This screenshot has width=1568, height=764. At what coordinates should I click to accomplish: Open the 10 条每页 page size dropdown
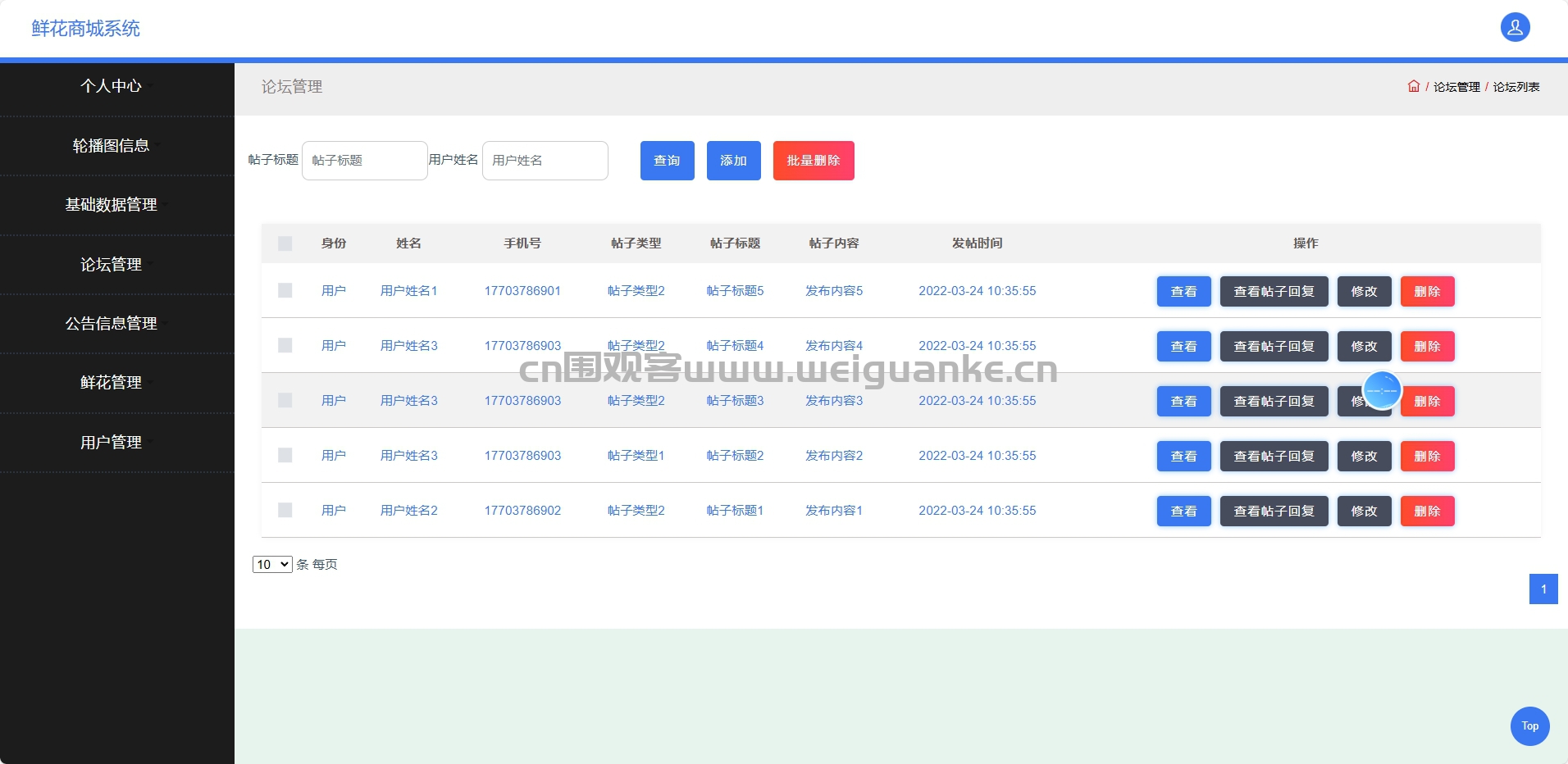pos(272,564)
